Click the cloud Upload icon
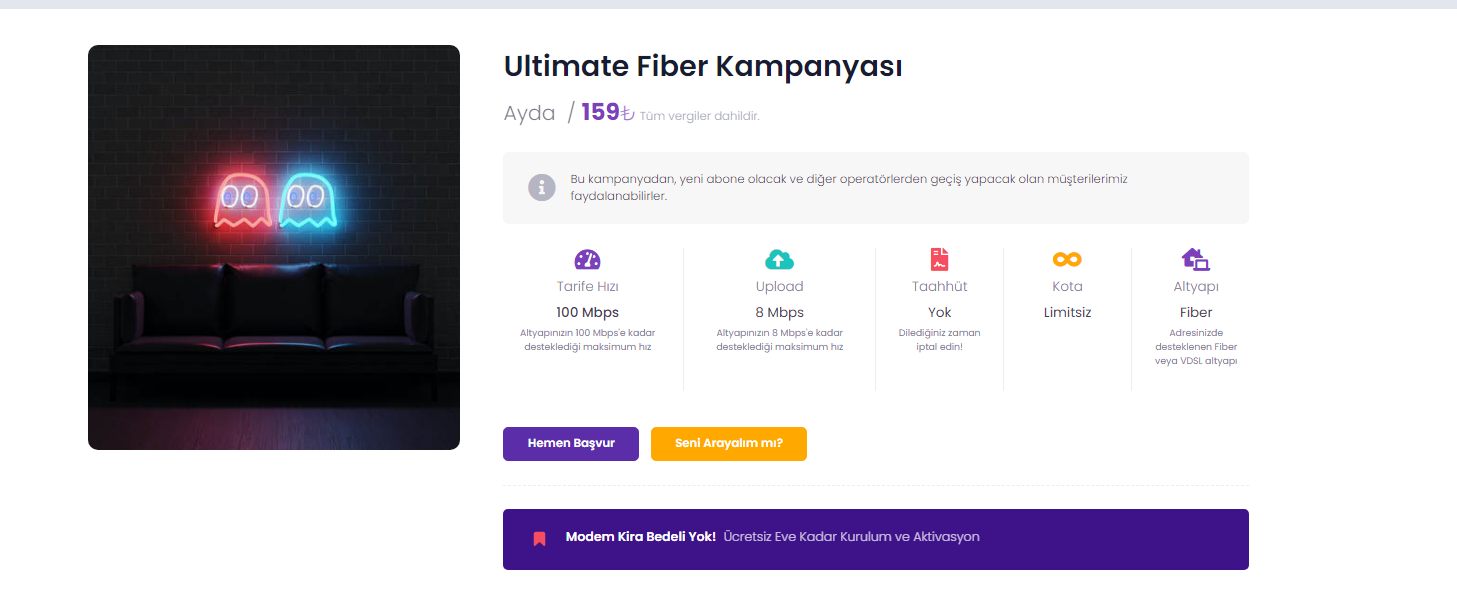1457x592 pixels. point(779,260)
